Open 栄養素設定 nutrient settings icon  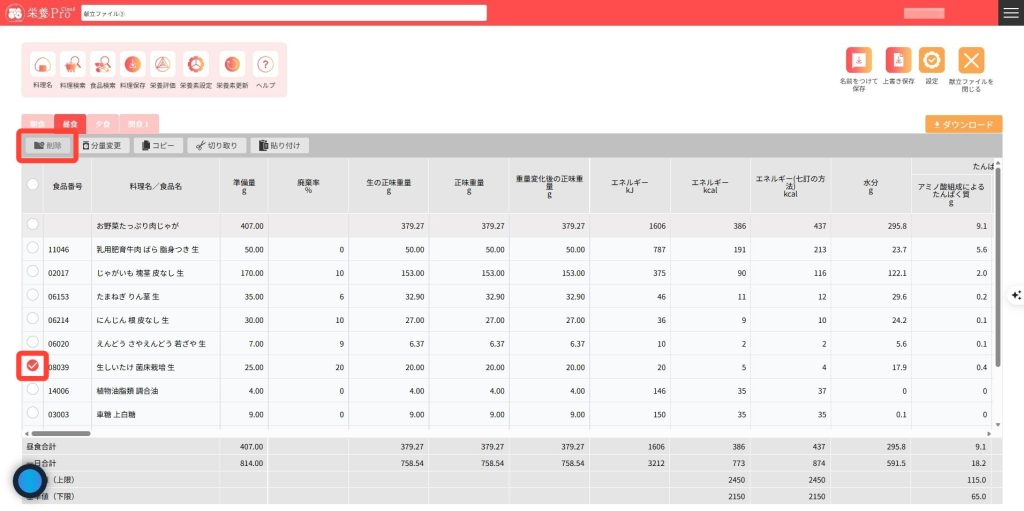point(196,66)
